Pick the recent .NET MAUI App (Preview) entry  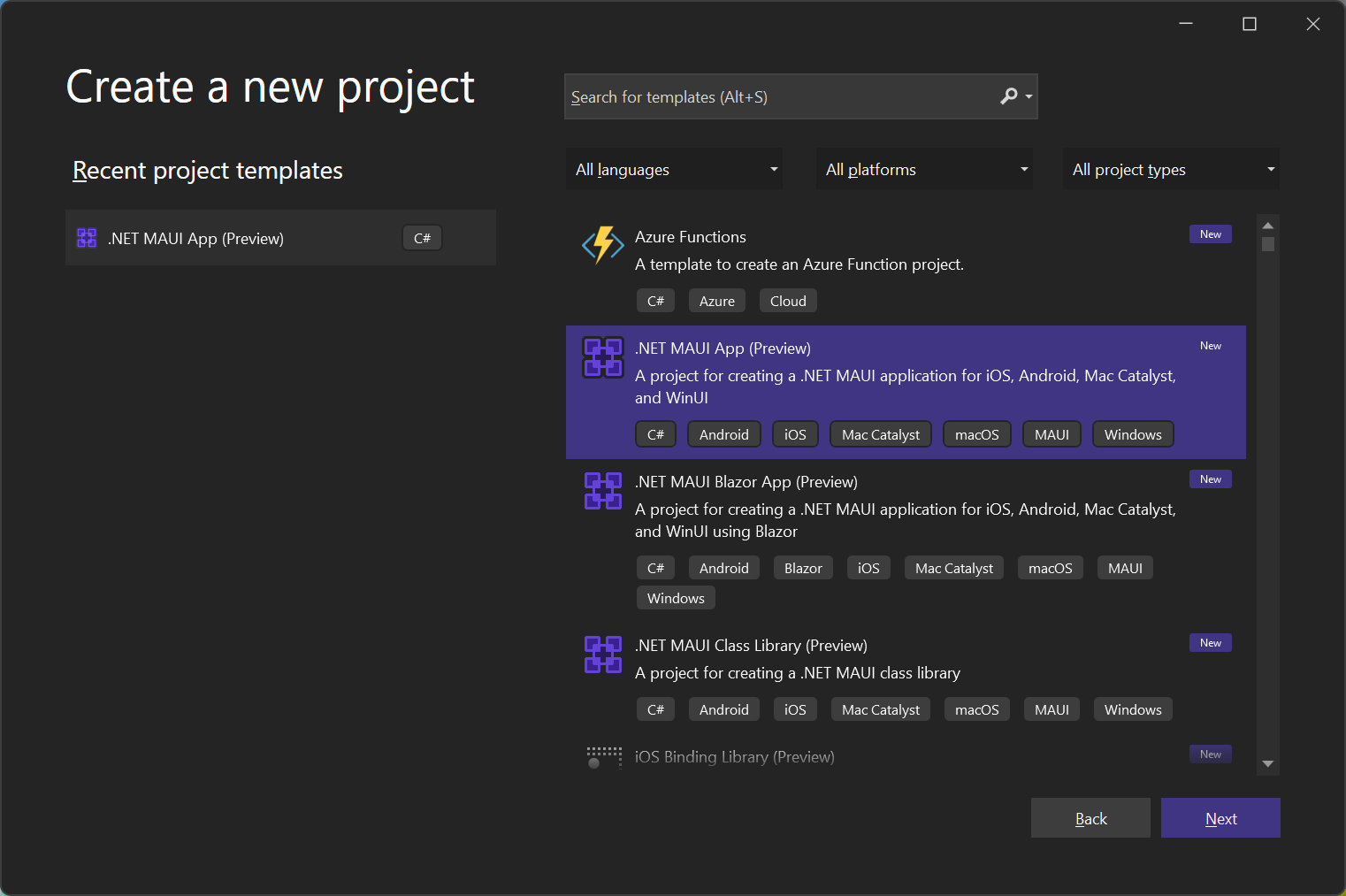195,239
